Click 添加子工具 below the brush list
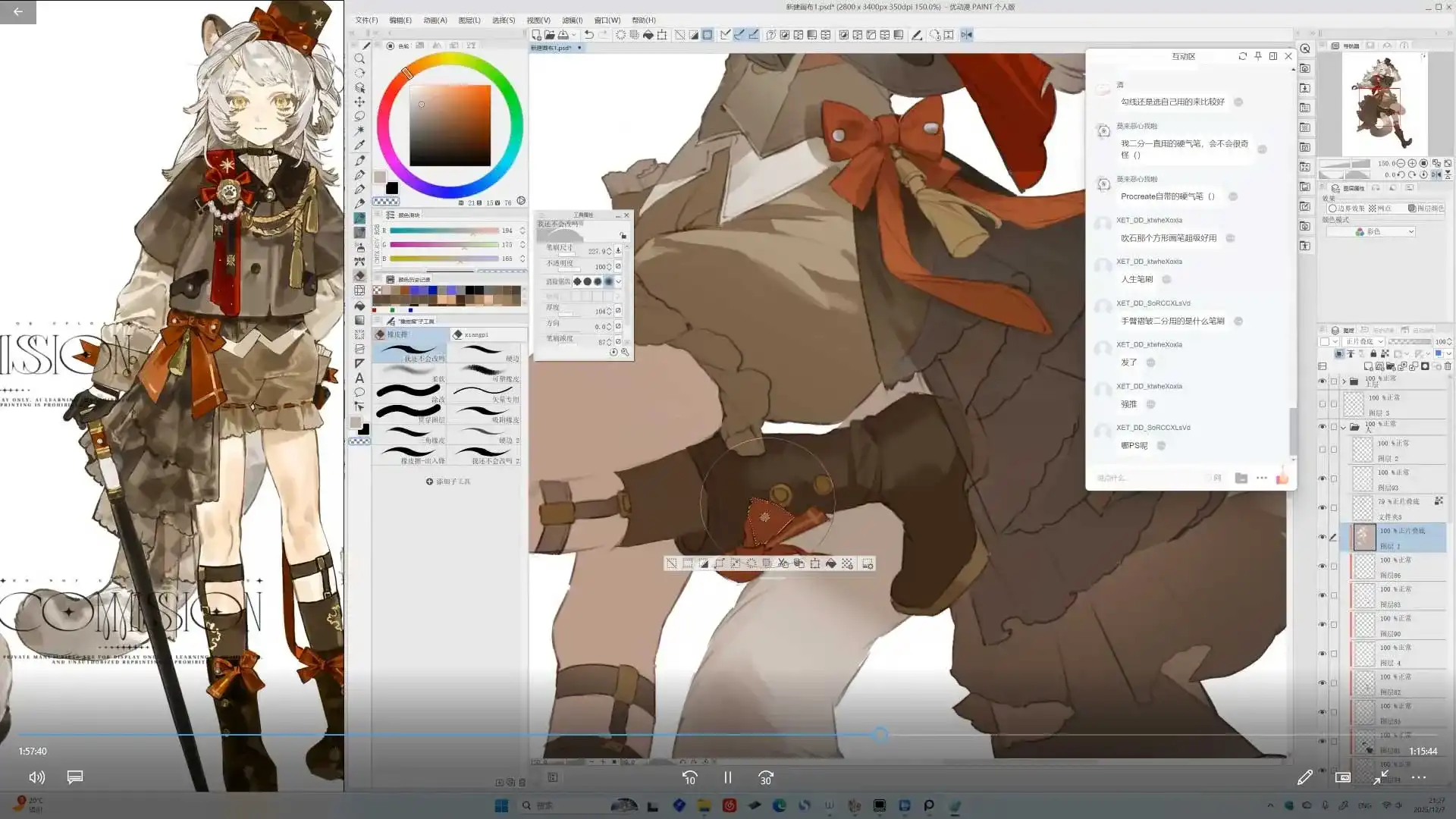This screenshot has height=819, width=1456. coord(448,482)
